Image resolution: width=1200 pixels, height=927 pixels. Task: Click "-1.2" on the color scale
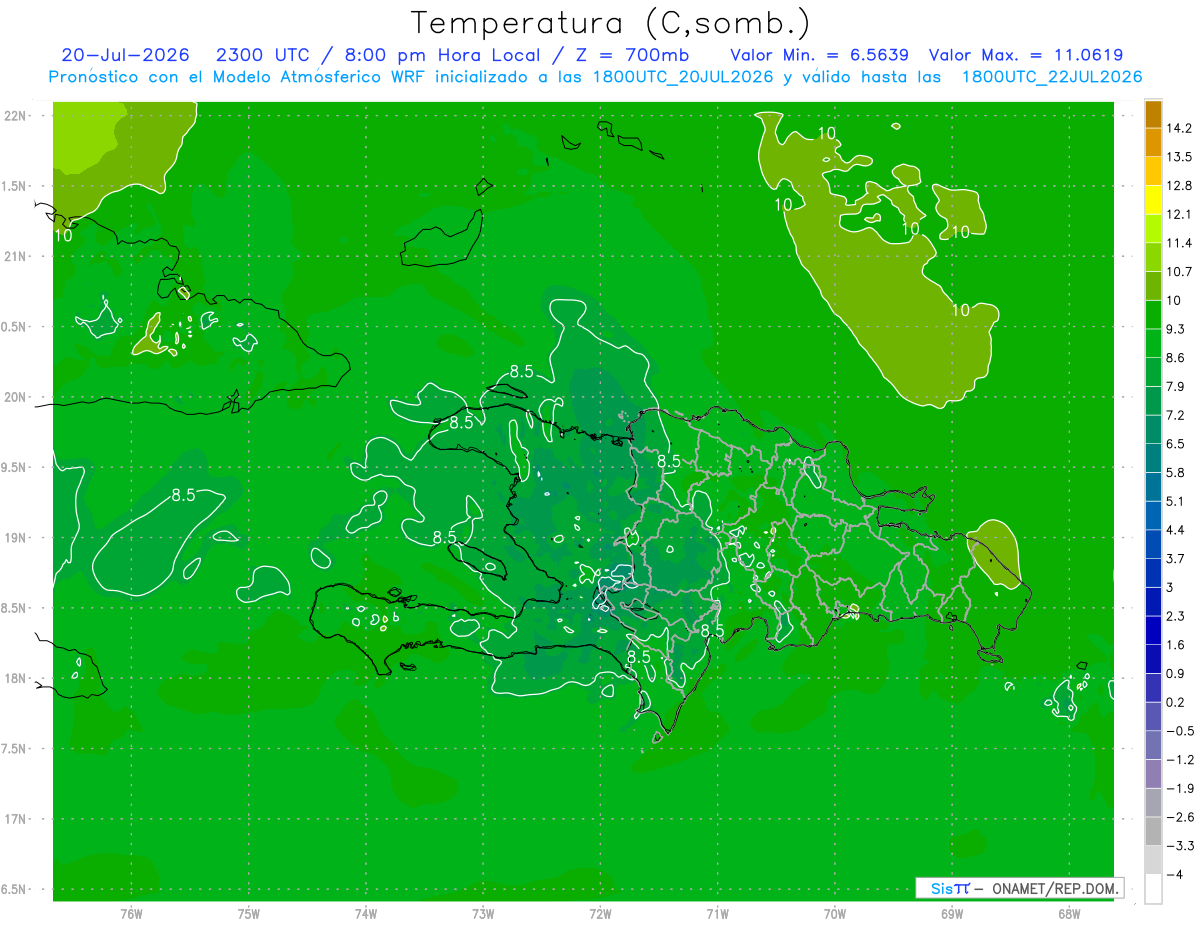(1180, 759)
